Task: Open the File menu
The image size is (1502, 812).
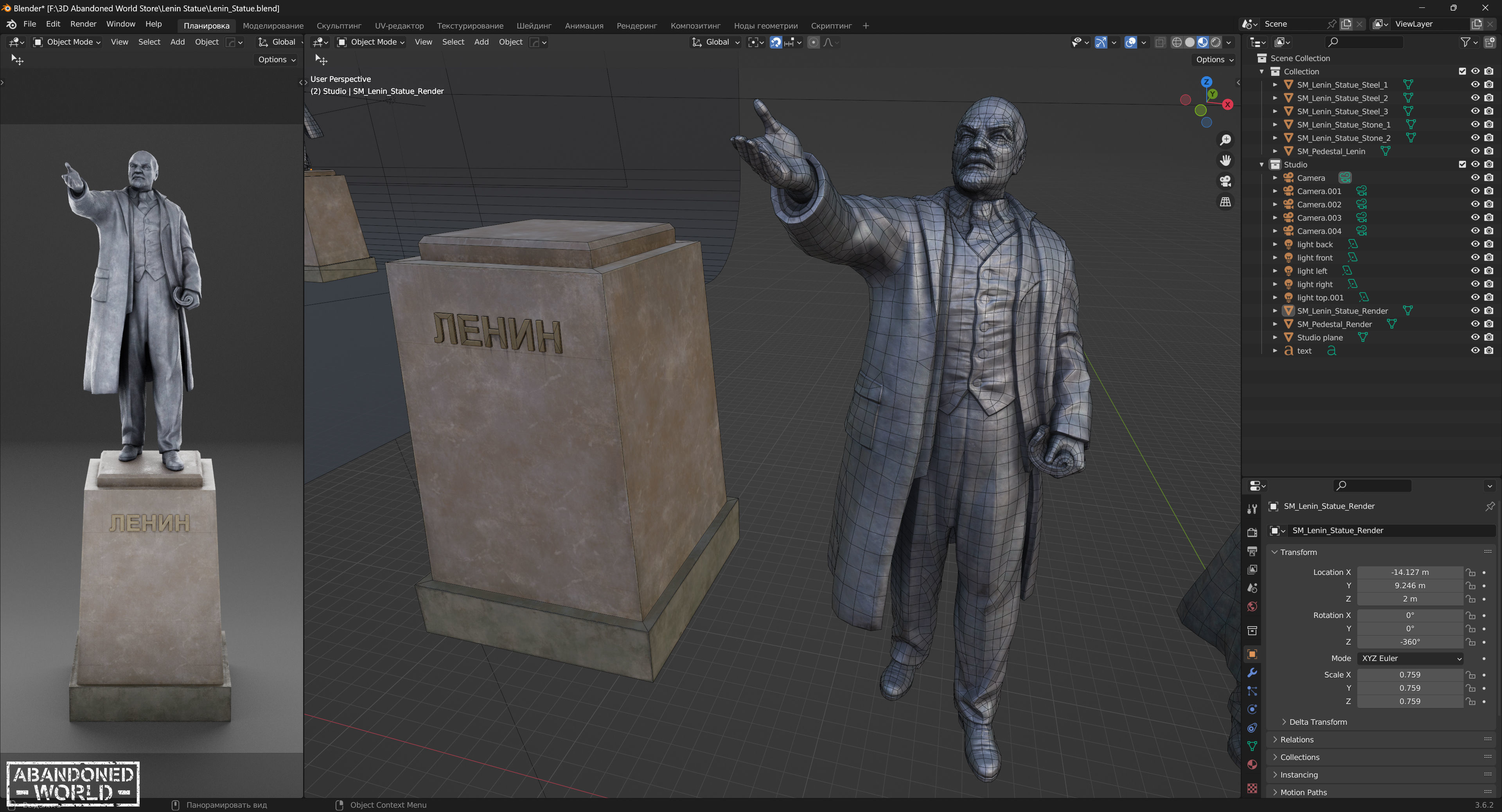Action: pos(30,24)
